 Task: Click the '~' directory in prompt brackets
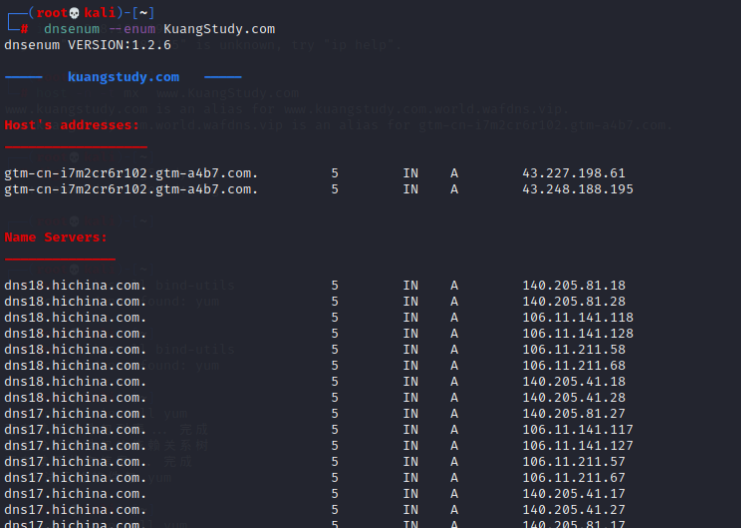coord(143,13)
